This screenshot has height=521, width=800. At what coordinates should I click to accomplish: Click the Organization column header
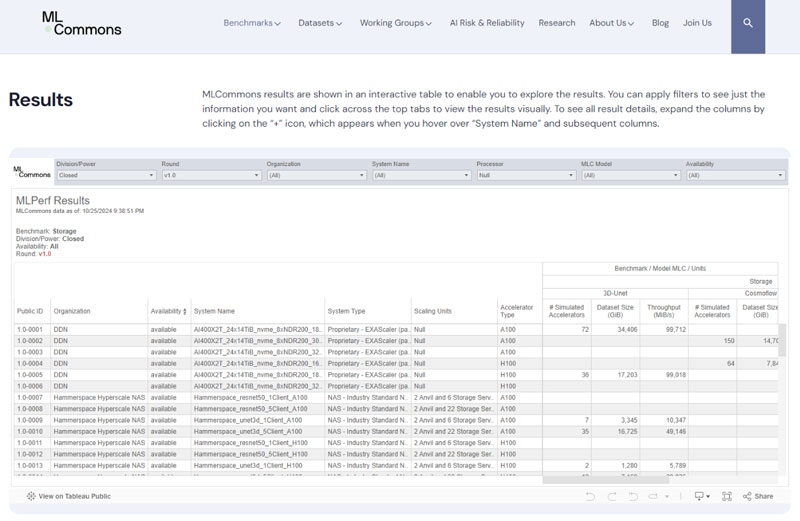72,311
